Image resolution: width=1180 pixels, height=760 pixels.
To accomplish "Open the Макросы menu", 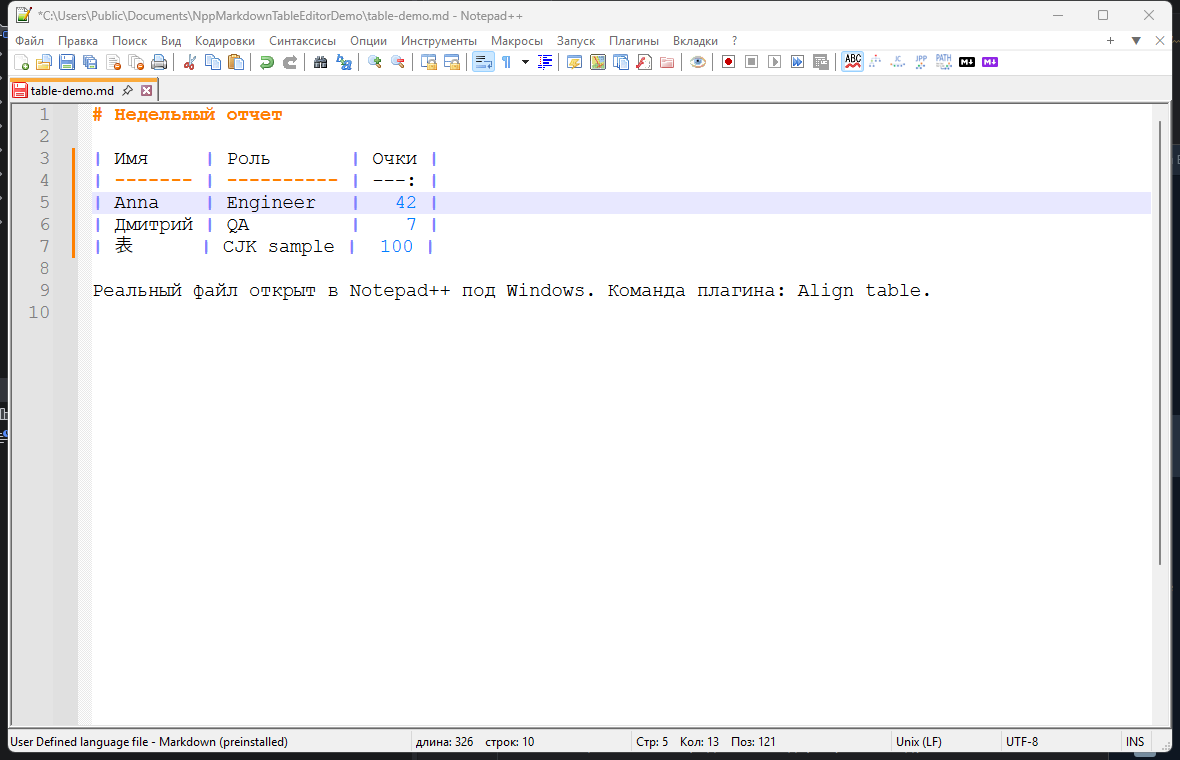I will click(516, 41).
